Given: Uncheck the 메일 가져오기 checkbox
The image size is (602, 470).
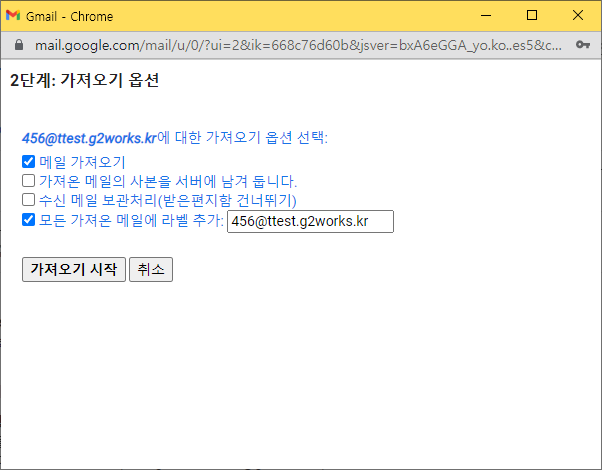Looking at the screenshot, I should pyautogui.click(x=28, y=162).
